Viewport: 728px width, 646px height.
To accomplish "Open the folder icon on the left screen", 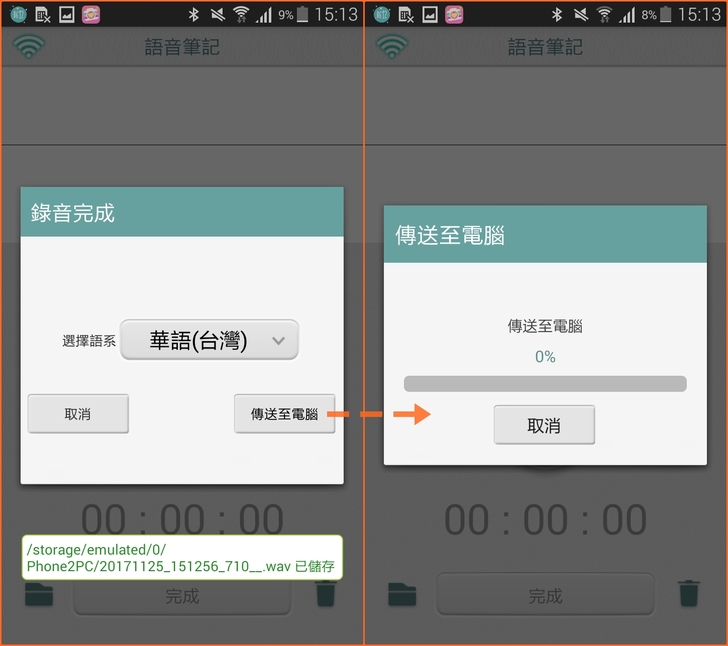I will pyautogui.click(x=39, y=594).
